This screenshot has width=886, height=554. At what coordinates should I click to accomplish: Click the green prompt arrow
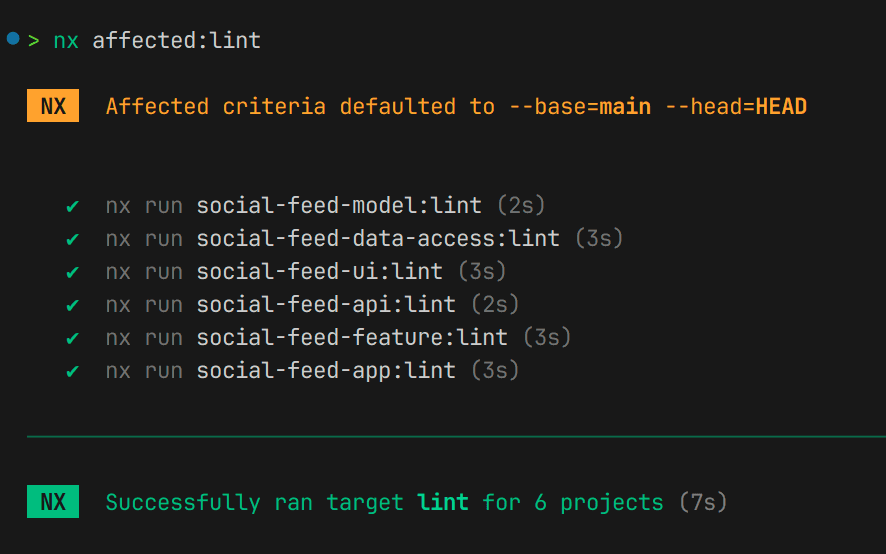[x=34, y=41]
